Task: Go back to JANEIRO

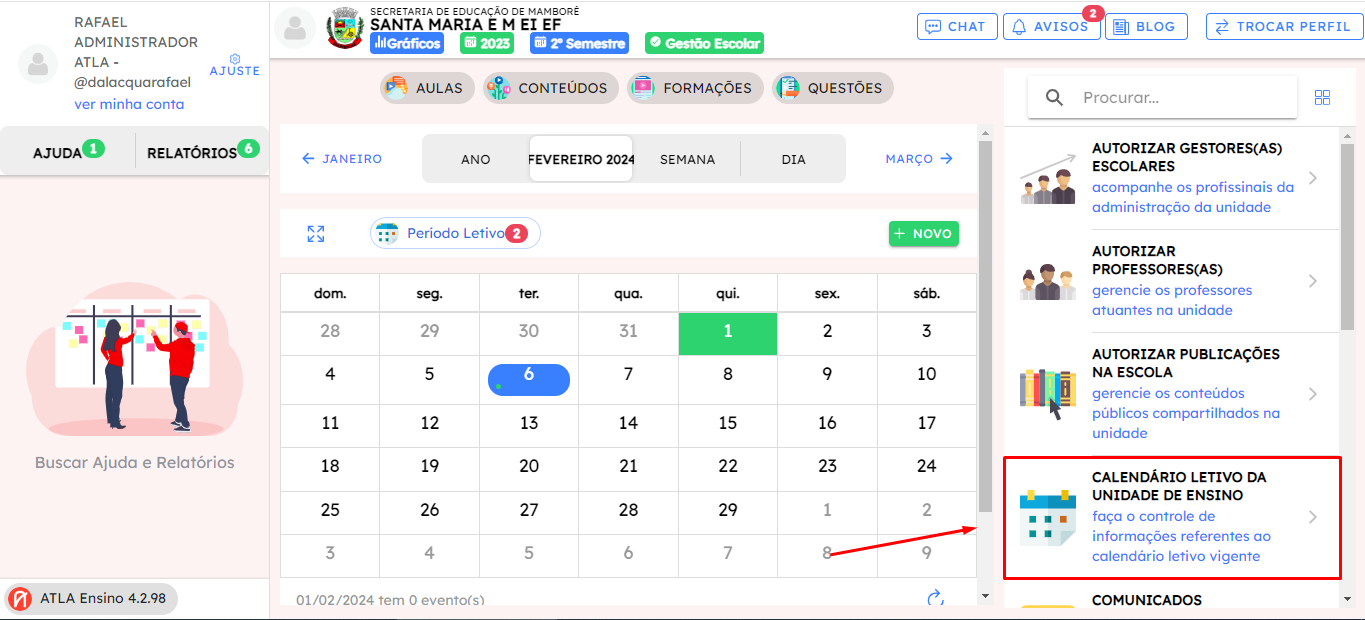Action: pyautogui.click(x=342, y=159)
